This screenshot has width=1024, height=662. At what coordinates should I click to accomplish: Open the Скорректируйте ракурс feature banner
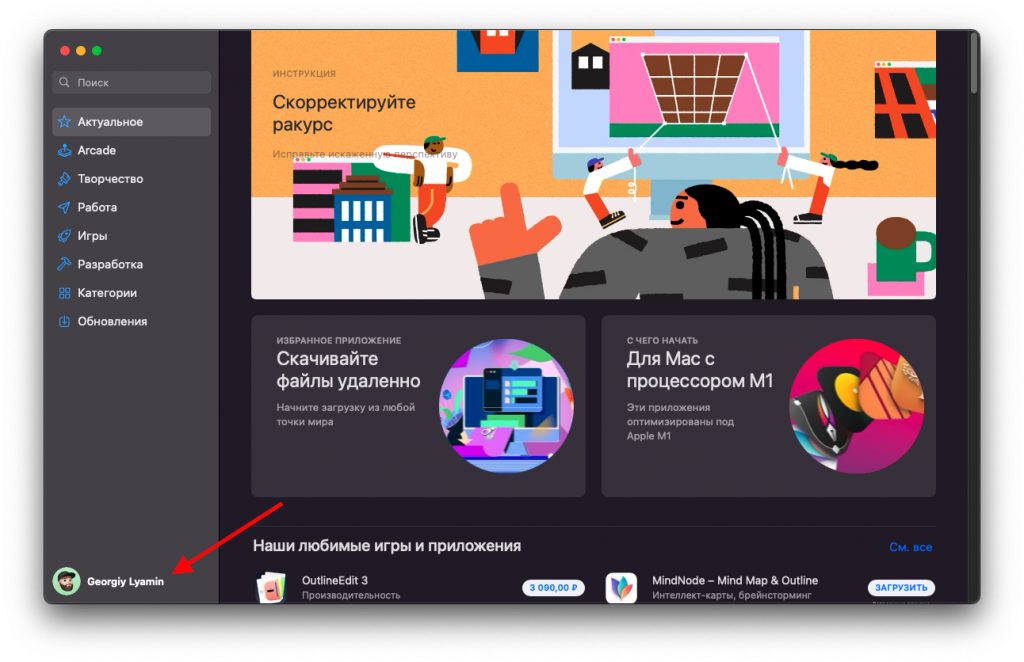[593, 165]
